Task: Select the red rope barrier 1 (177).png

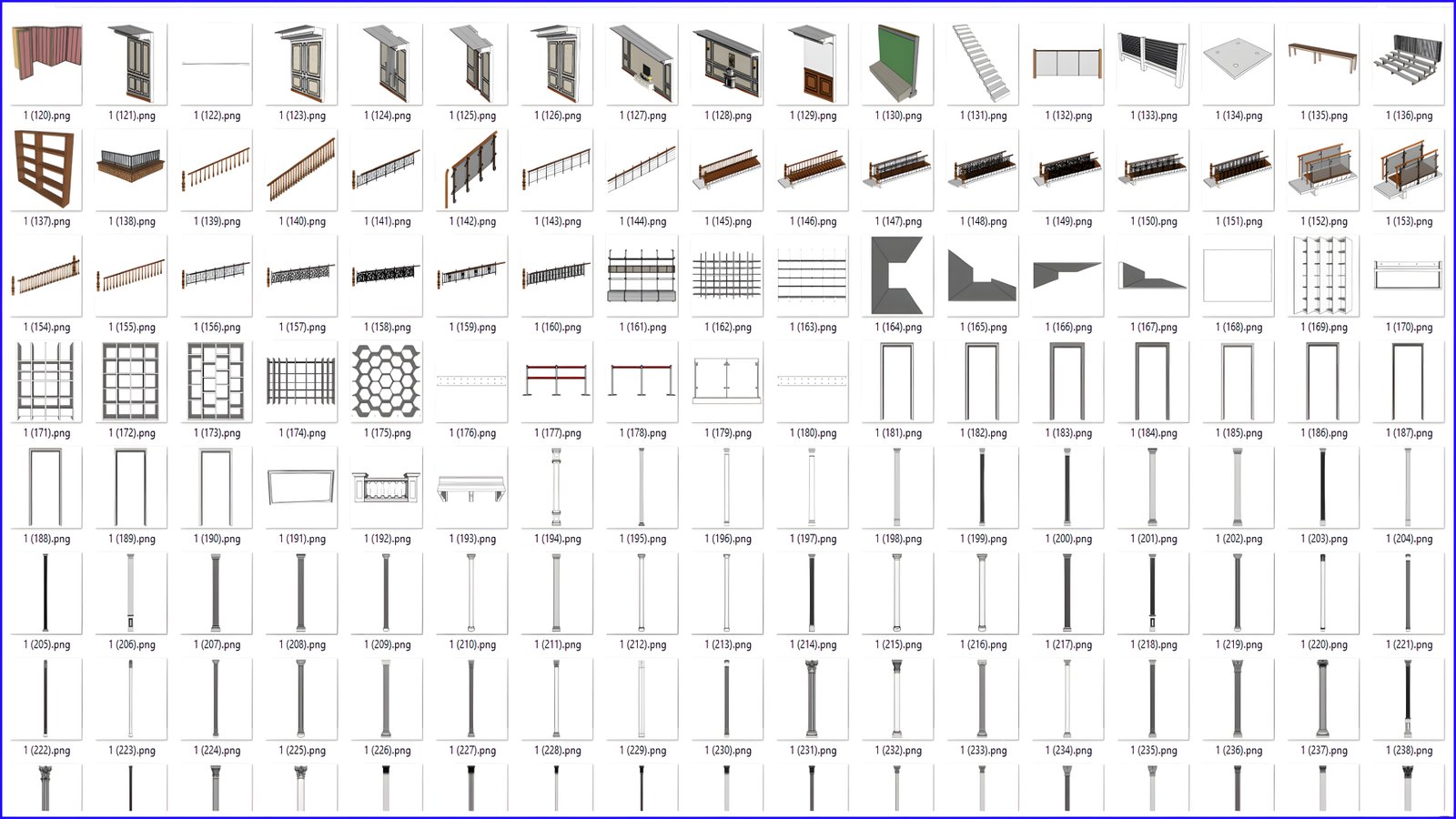Action: 557,381
